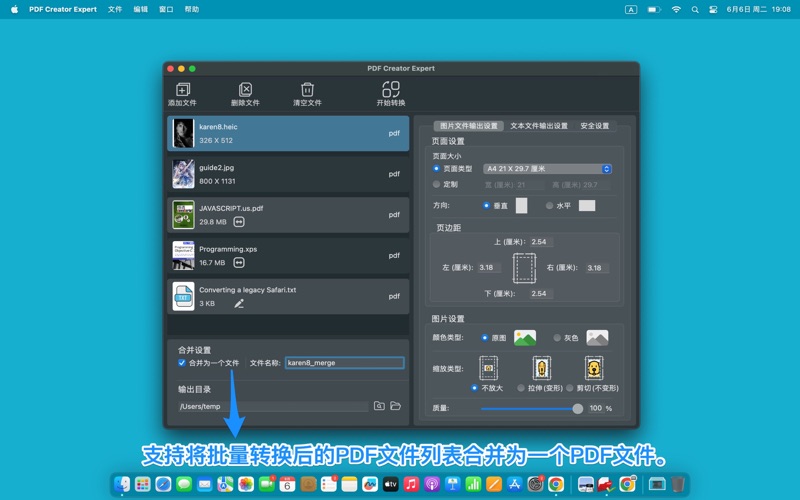The height and width of the screenshot is (500, 800).
Task: Click the horizontal page orientation preview icon
Action: pos(587,206)
